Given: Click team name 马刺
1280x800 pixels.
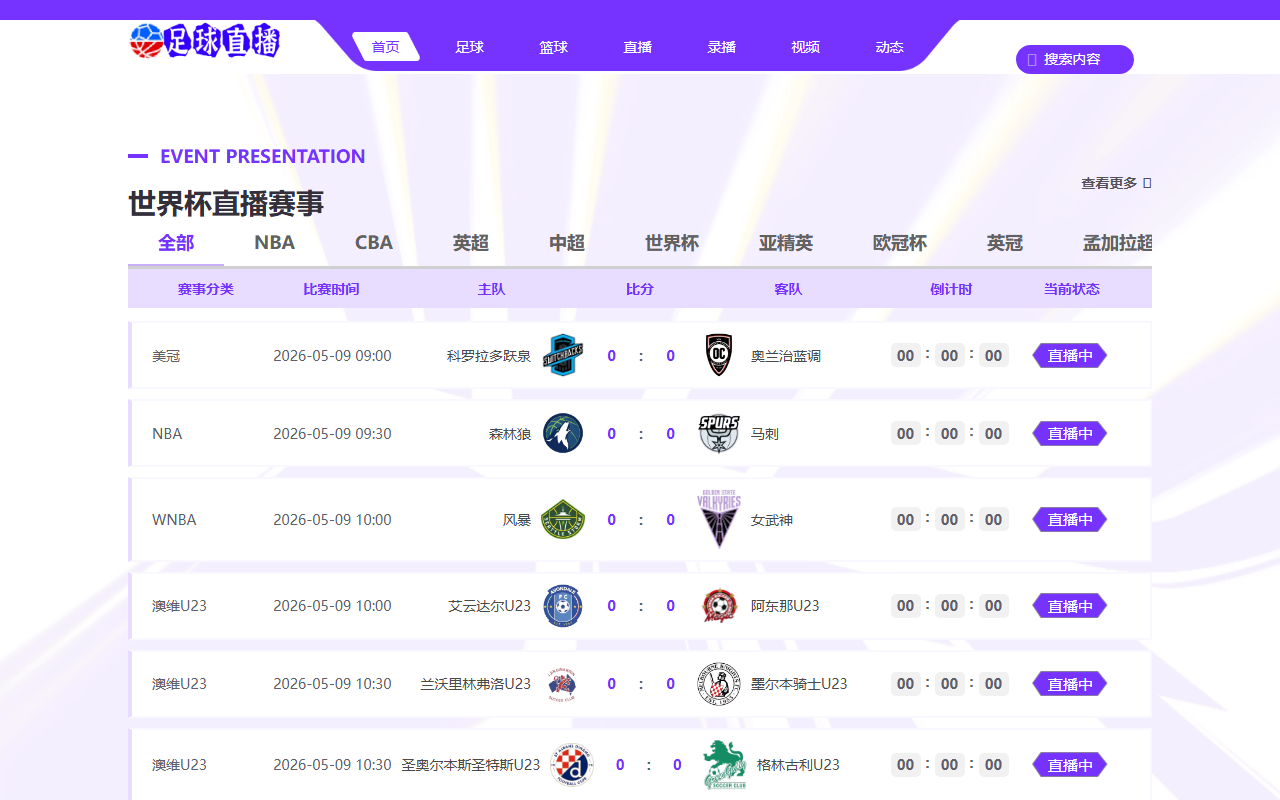Looking at the screenshot, I should pyautogui.click(x=765, y=434).
